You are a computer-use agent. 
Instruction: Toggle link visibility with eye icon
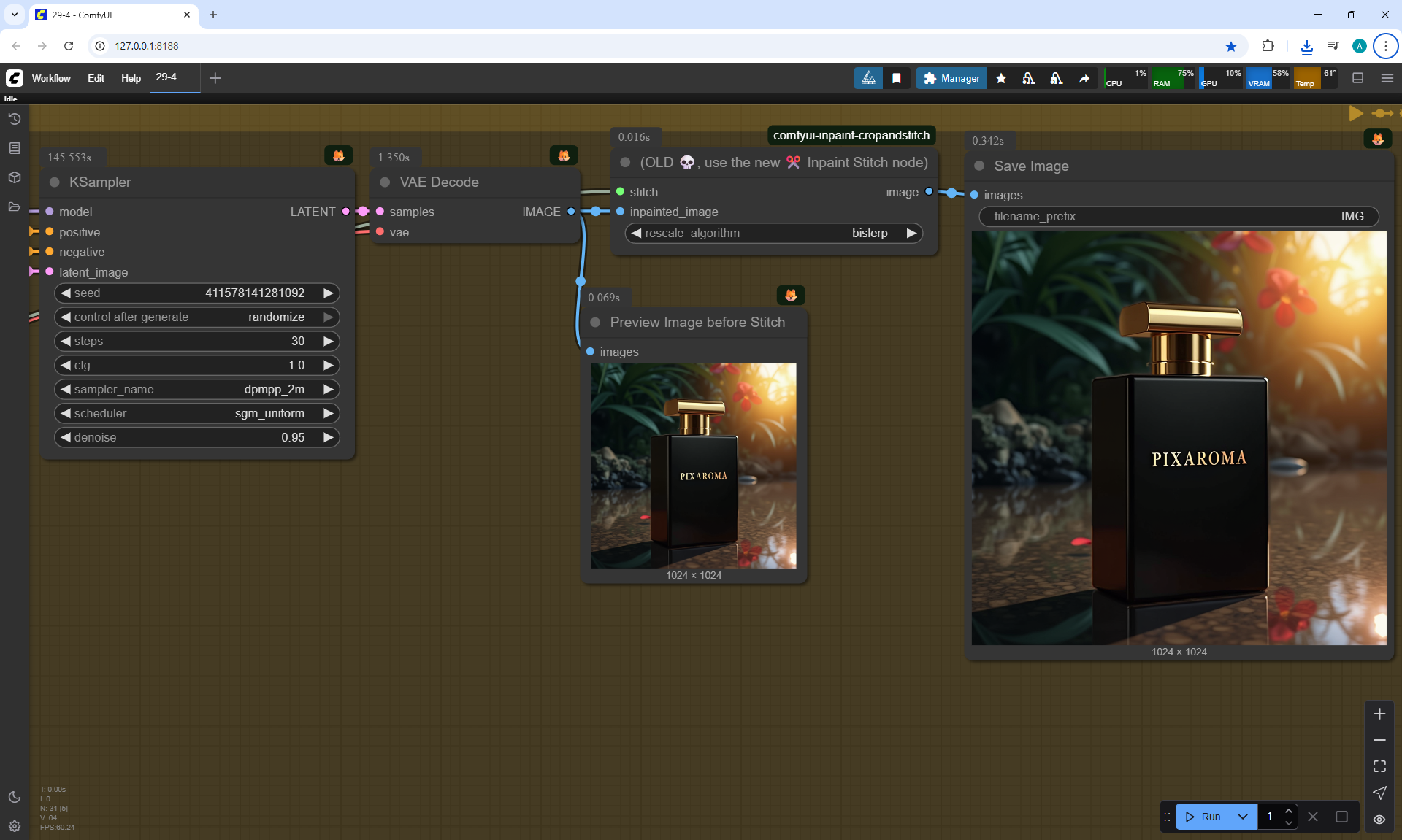point(1379,820)
